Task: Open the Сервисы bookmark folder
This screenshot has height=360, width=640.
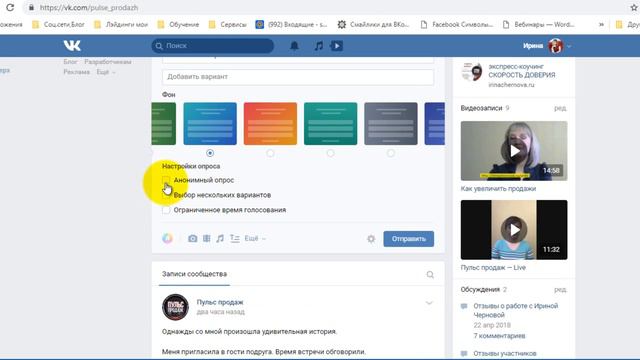Action: pos(228,24)
